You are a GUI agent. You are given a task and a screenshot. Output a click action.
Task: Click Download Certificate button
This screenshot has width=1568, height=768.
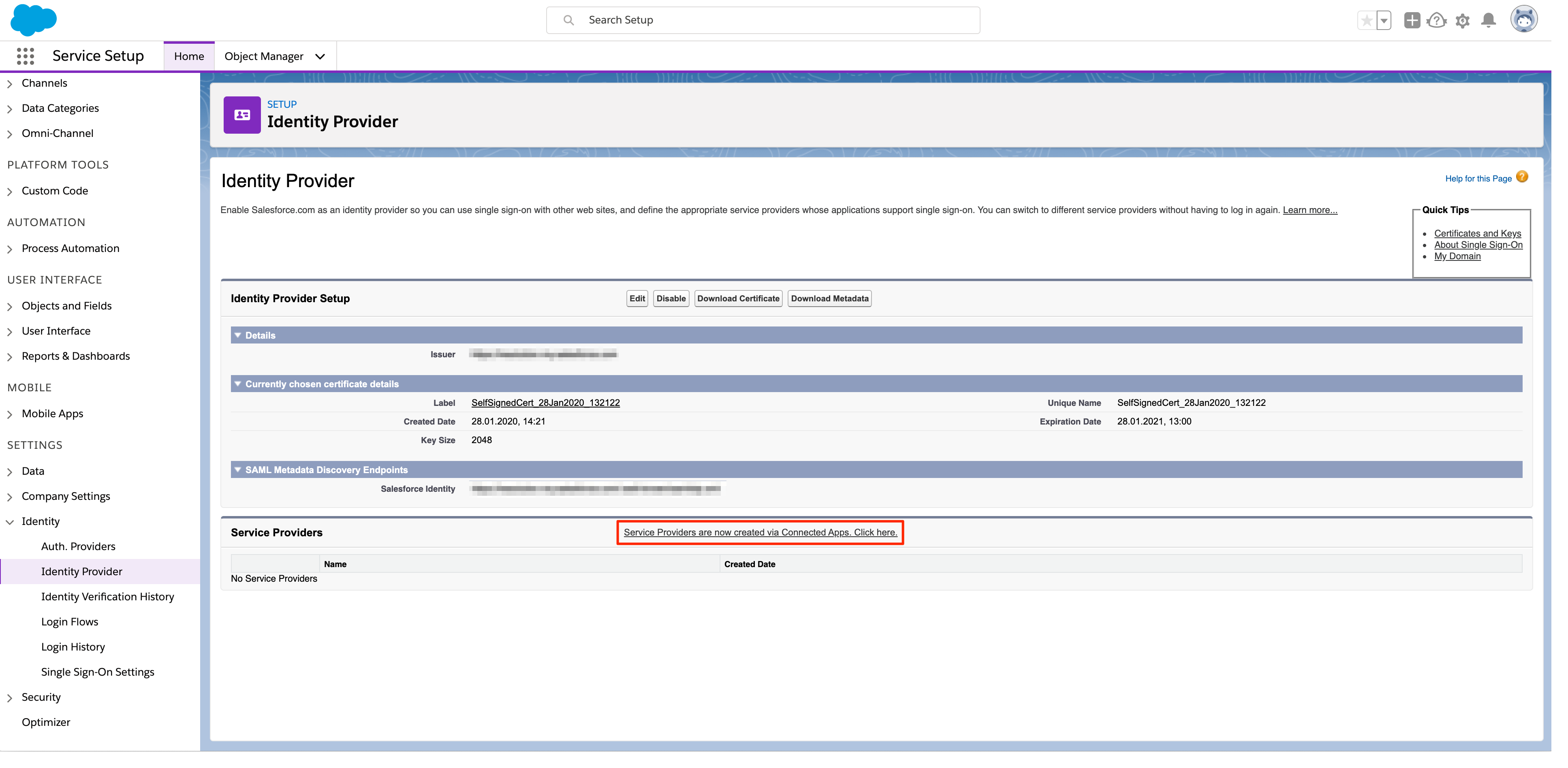tap(738, 298)
